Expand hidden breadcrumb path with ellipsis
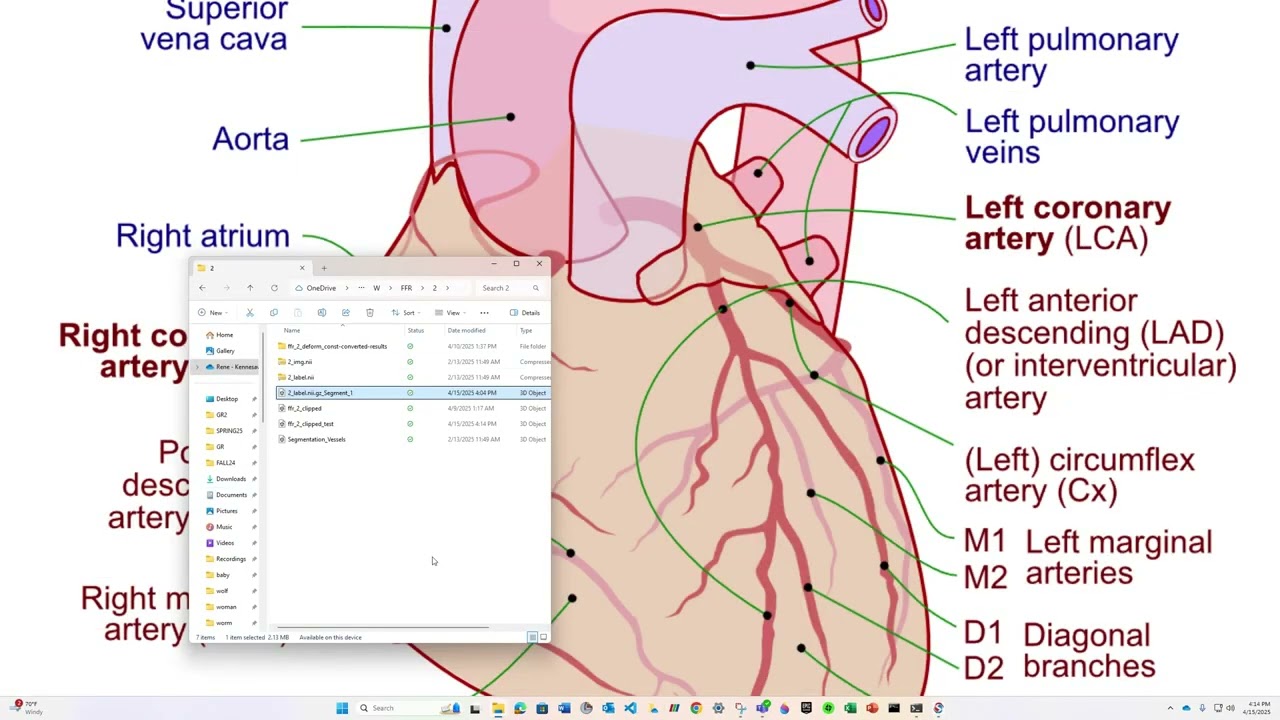Image resolution: width=1280 pixels, height=720 pixels. (x=361, y=288)
